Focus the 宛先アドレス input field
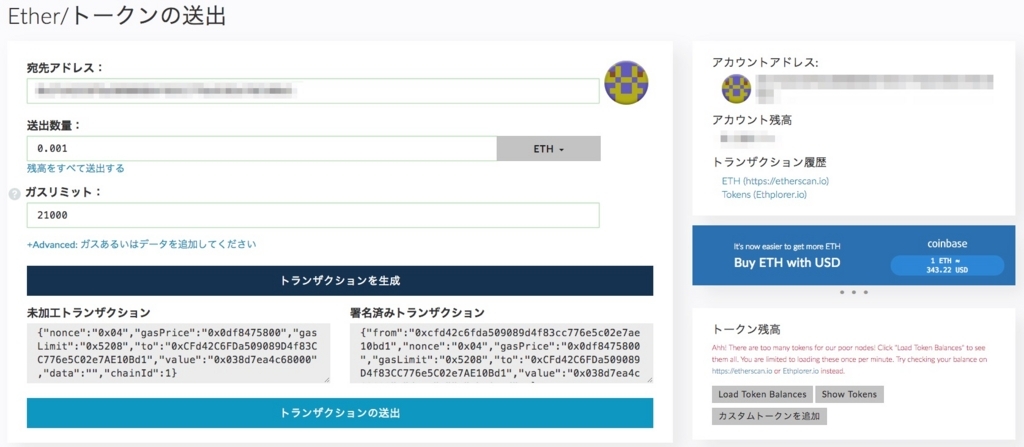The width and height of the screenshot is (1024, 447). (x=313, y=91)
